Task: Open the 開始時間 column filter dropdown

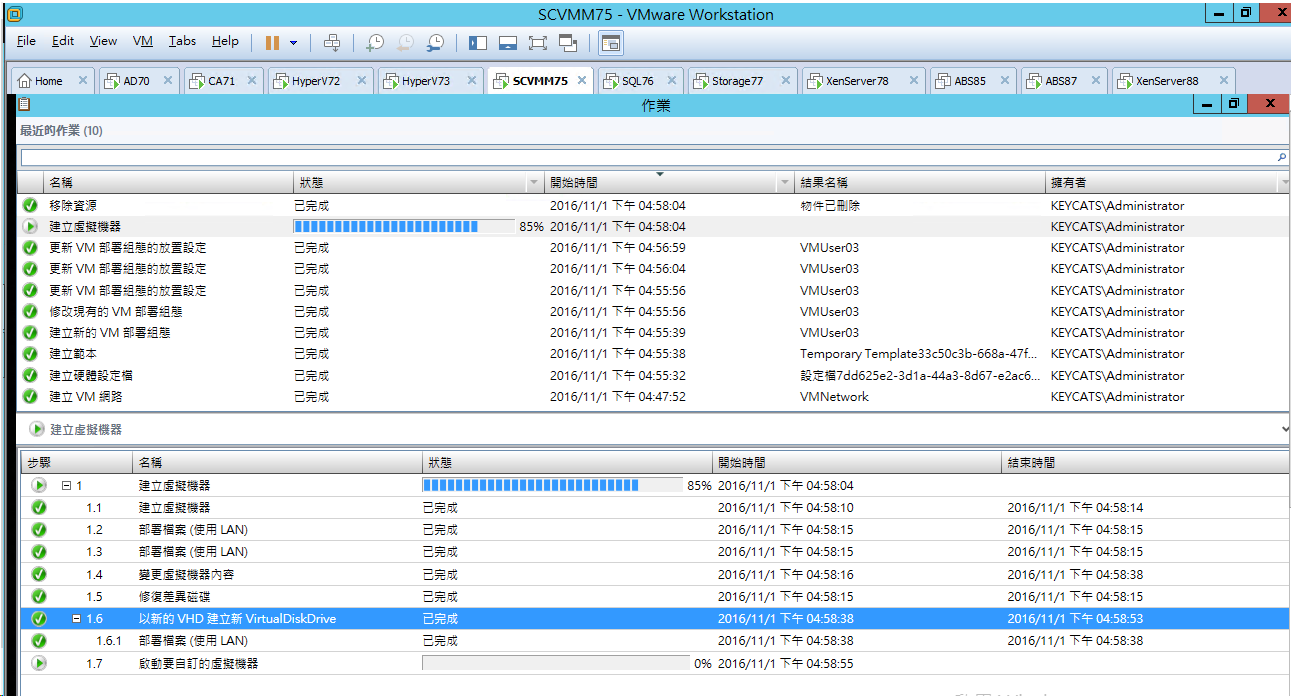Action: [x=784, y=183]
